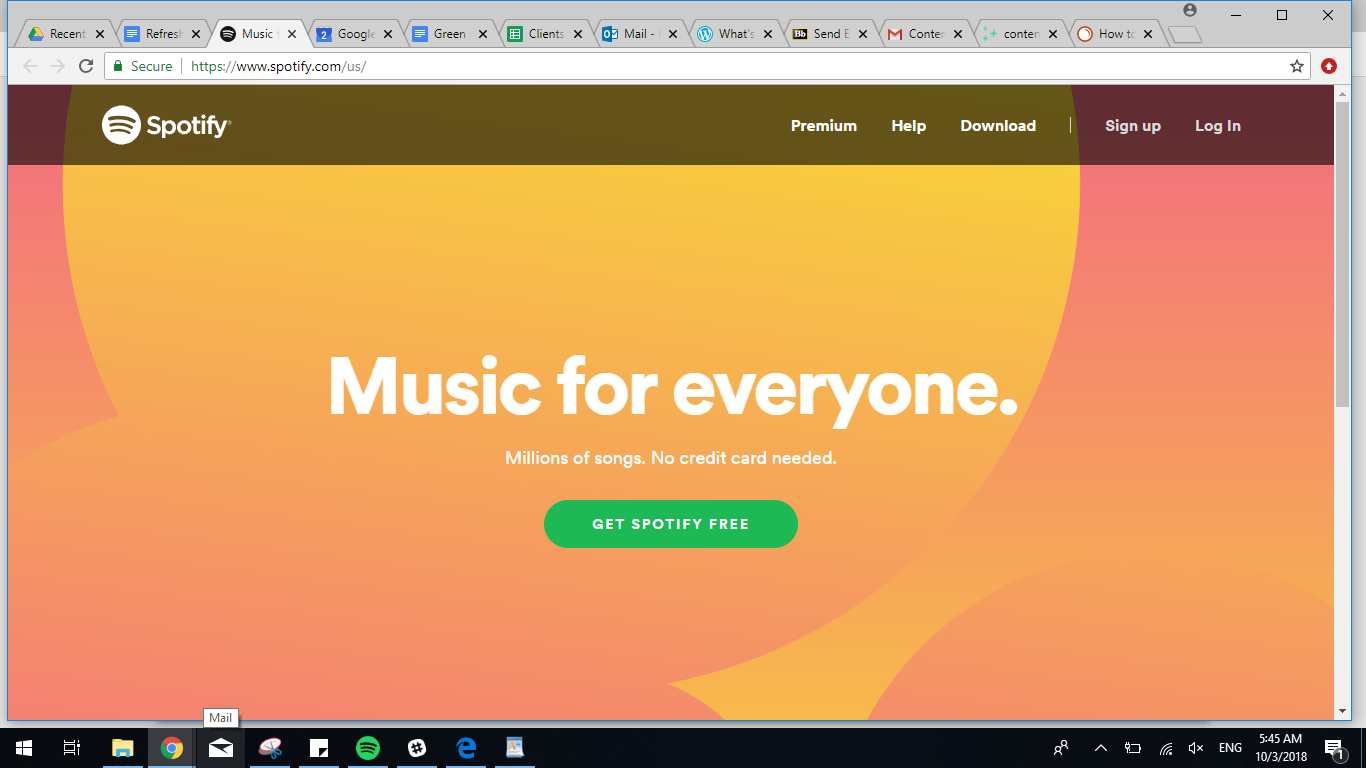Bookmark this page with the star icon
The image size is (1366, 768).
pos(1297,66)
